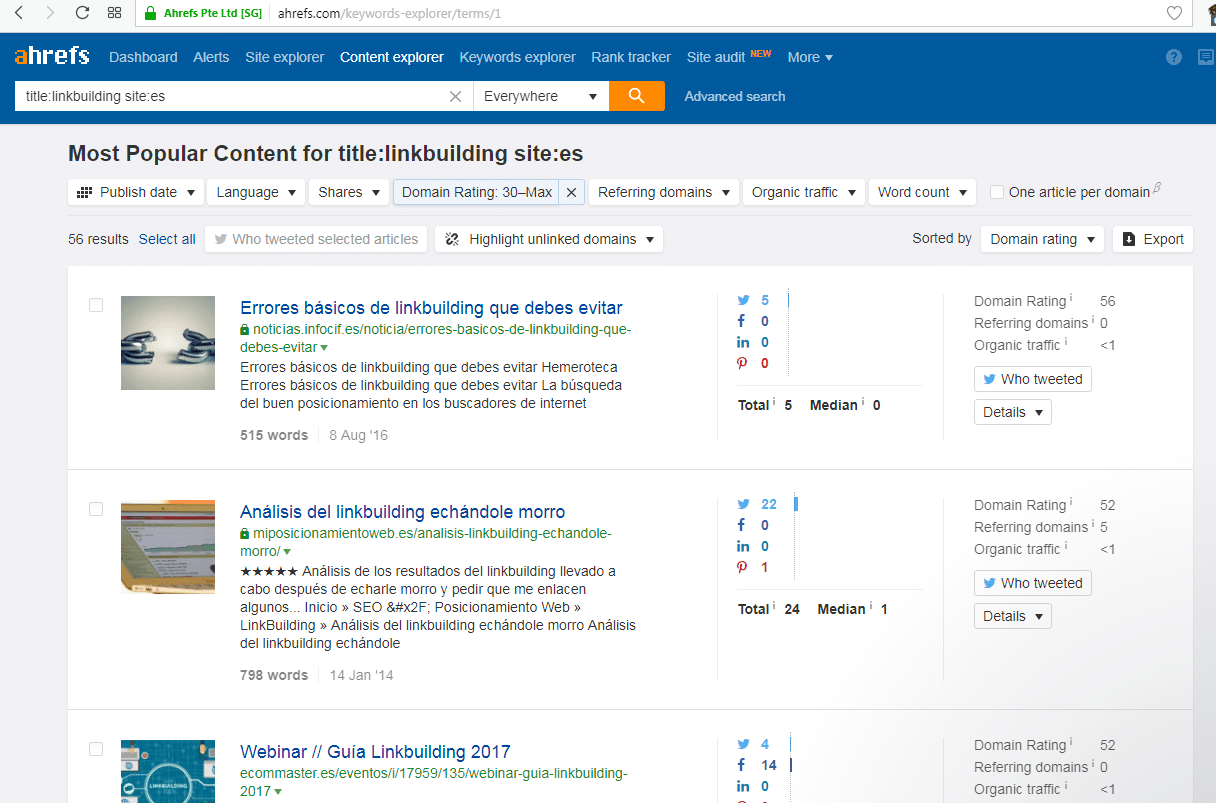Image resolution: width=1216 pixels, height=803 pixels.
Task: Click Who tweeted for Errores básicos result
Action: (1033, 379)
